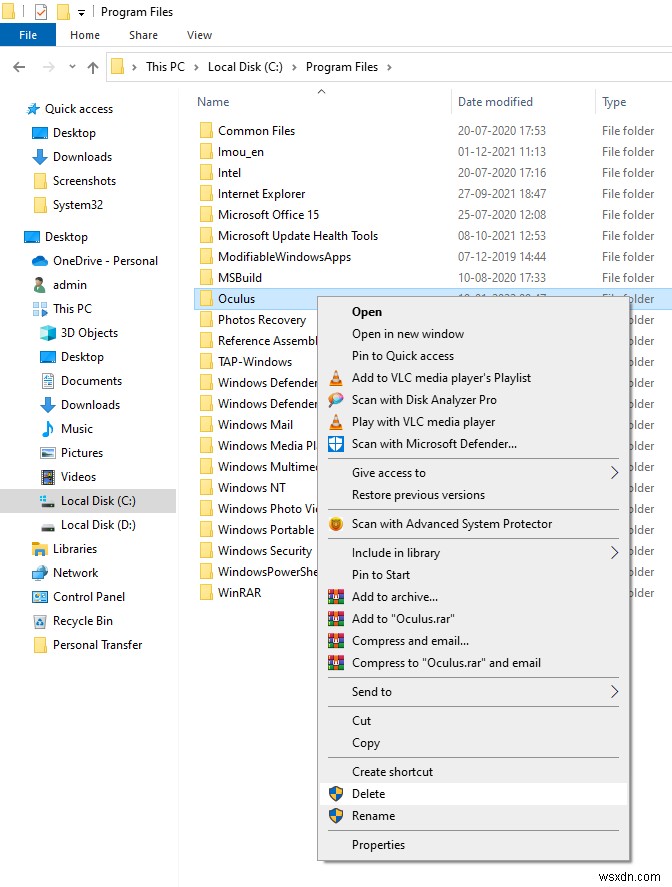672x887 pixels.
Task: Click the Pictures icon in navigation pane
Action: click(x=48, y=453)
